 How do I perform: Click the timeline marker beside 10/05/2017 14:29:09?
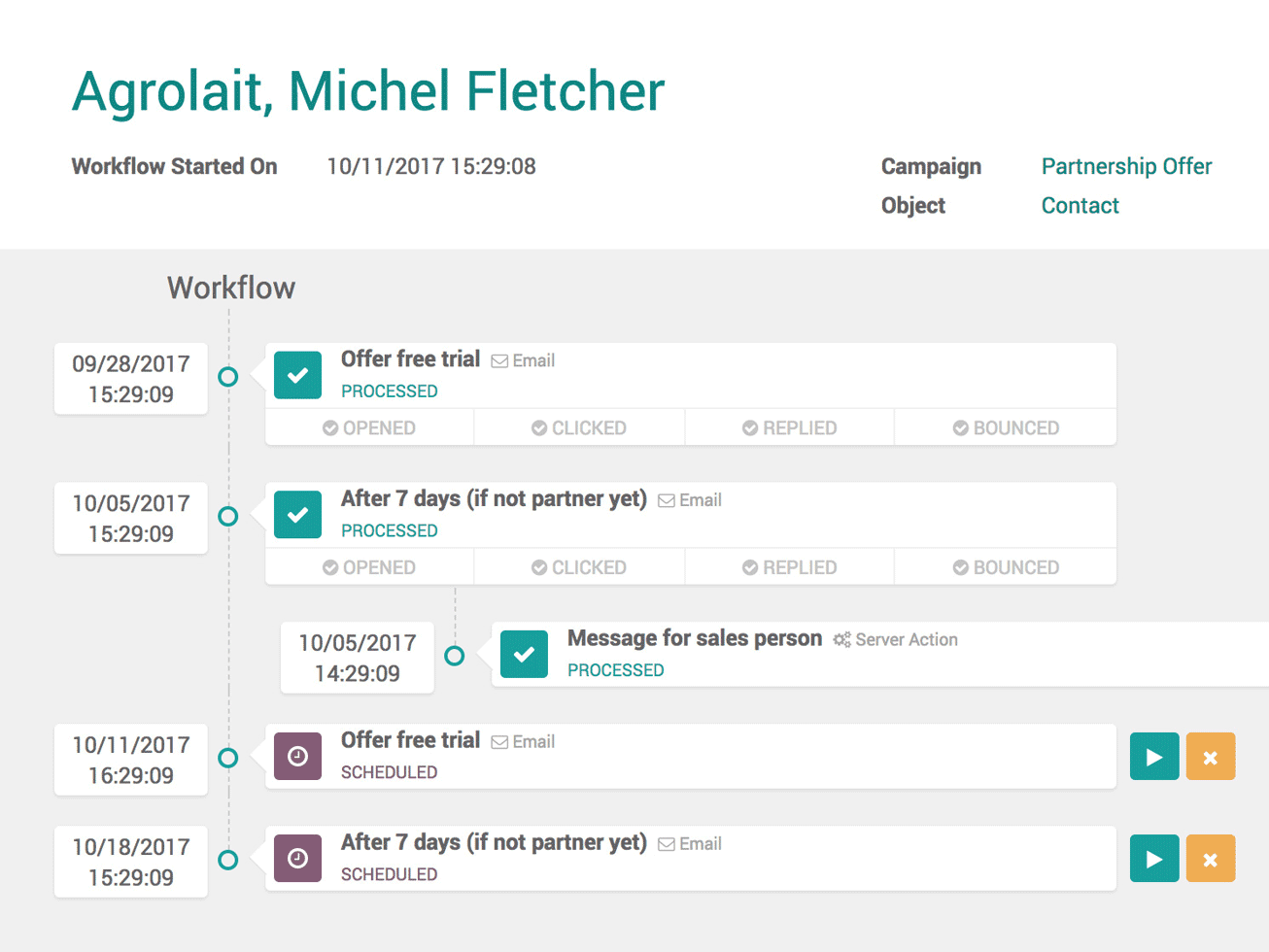click(454, 656)
